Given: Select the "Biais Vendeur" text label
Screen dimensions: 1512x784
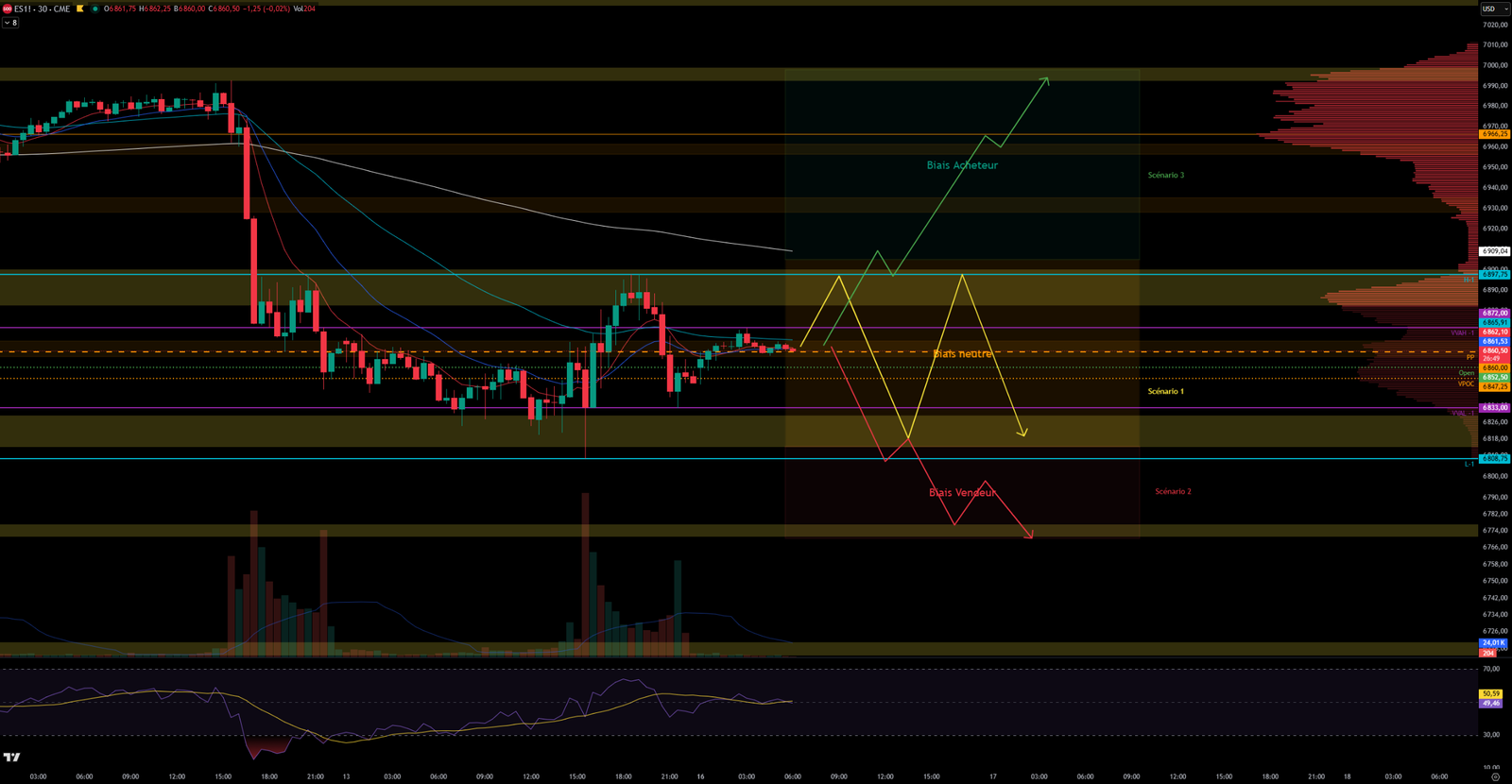Looking at the screenshot, I should tap(961, 492).
